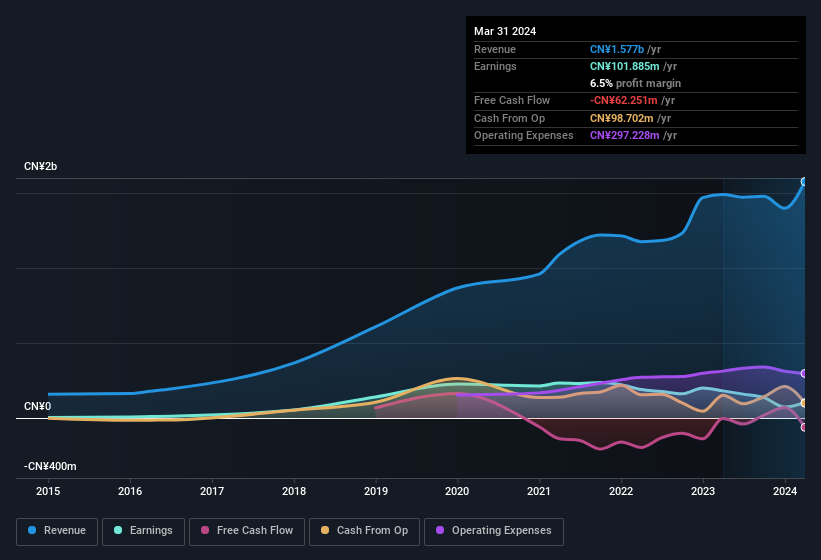
Task: Click the CN¥1.577b revenue value
Action: 617,49
